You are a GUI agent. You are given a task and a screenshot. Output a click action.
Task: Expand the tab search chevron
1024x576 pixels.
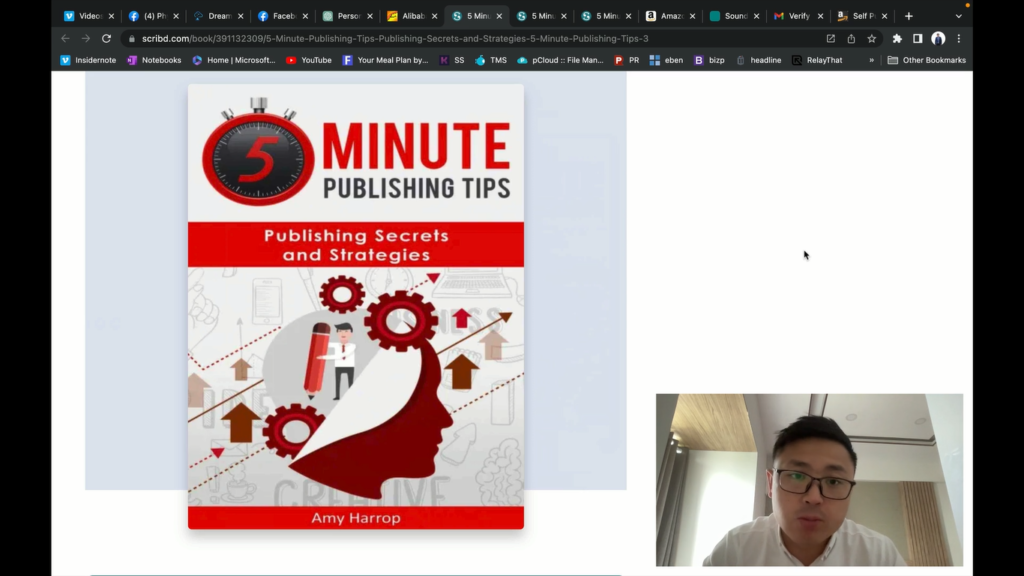coord(959,16)
